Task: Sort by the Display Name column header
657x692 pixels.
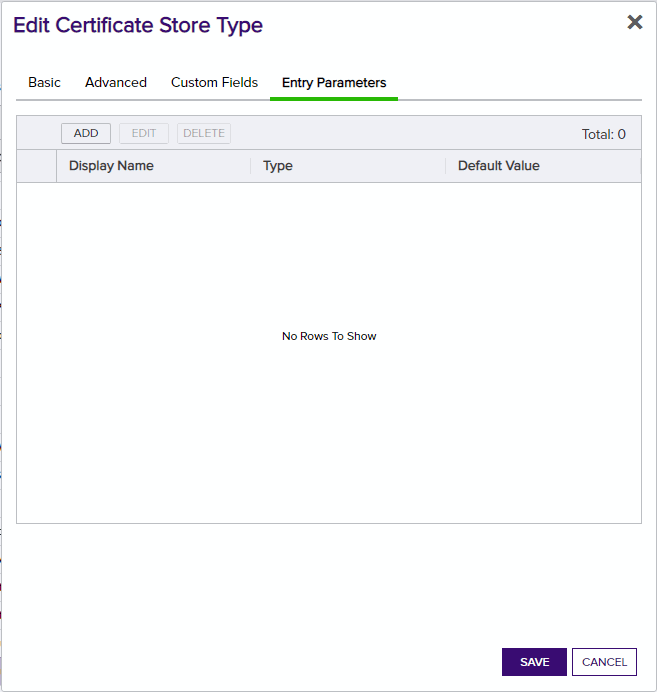Action: (154, 166)
